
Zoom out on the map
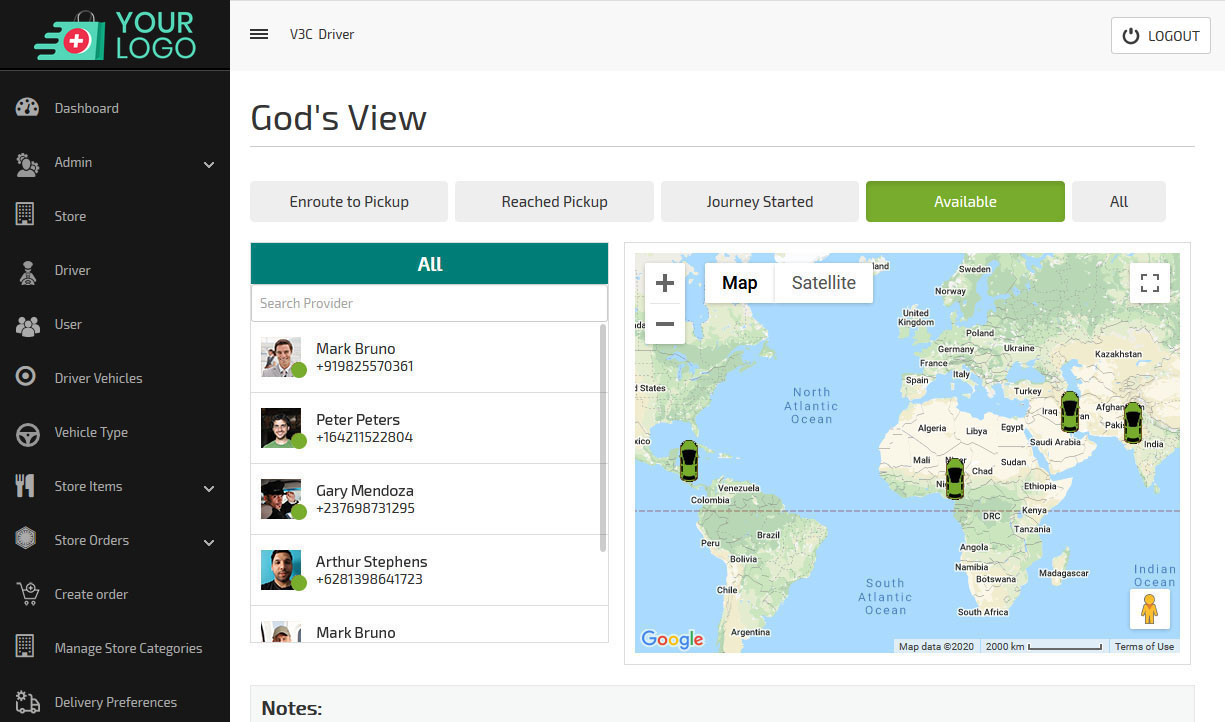665,324
